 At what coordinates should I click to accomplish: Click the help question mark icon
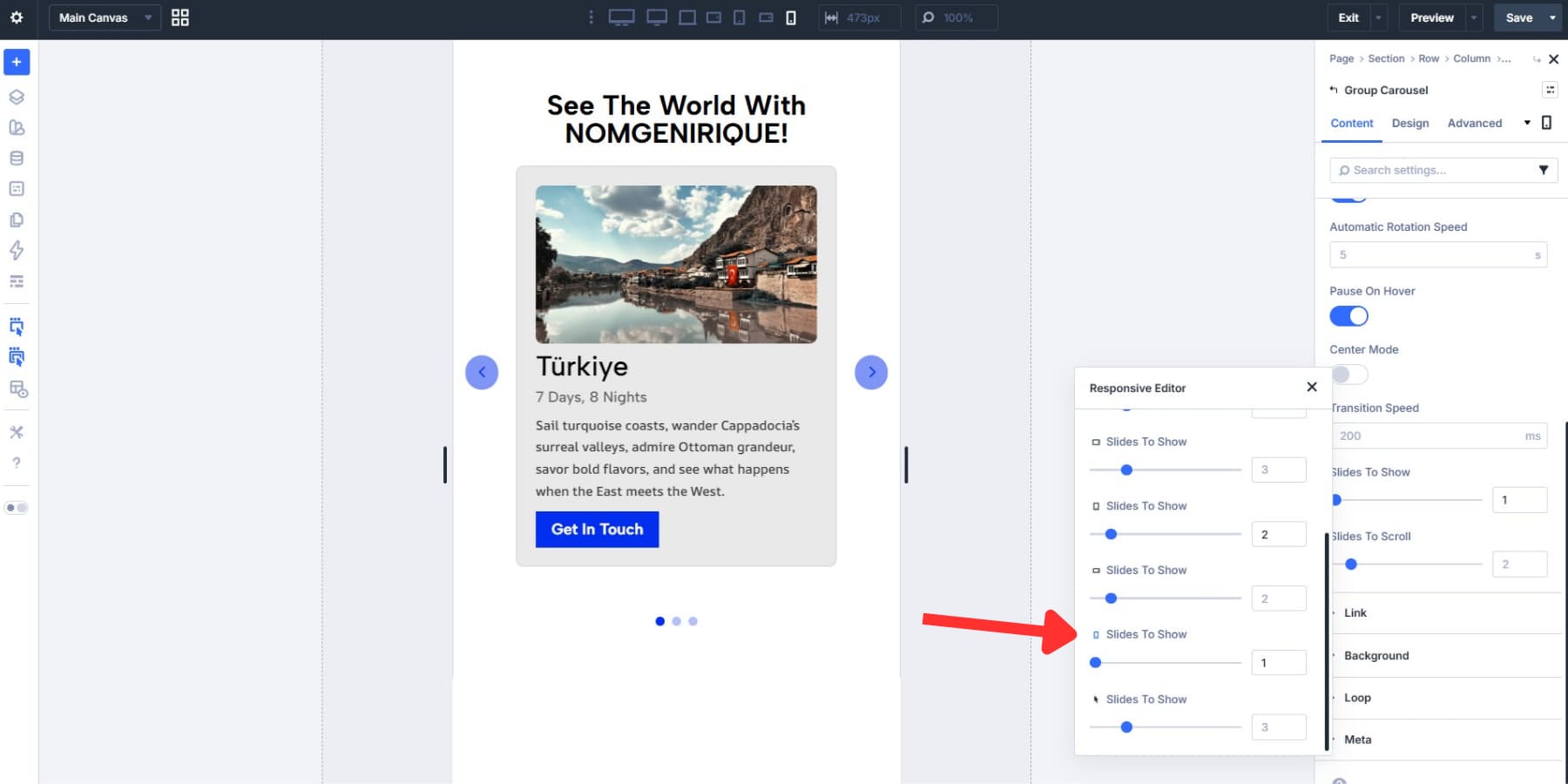pos(16,463)
